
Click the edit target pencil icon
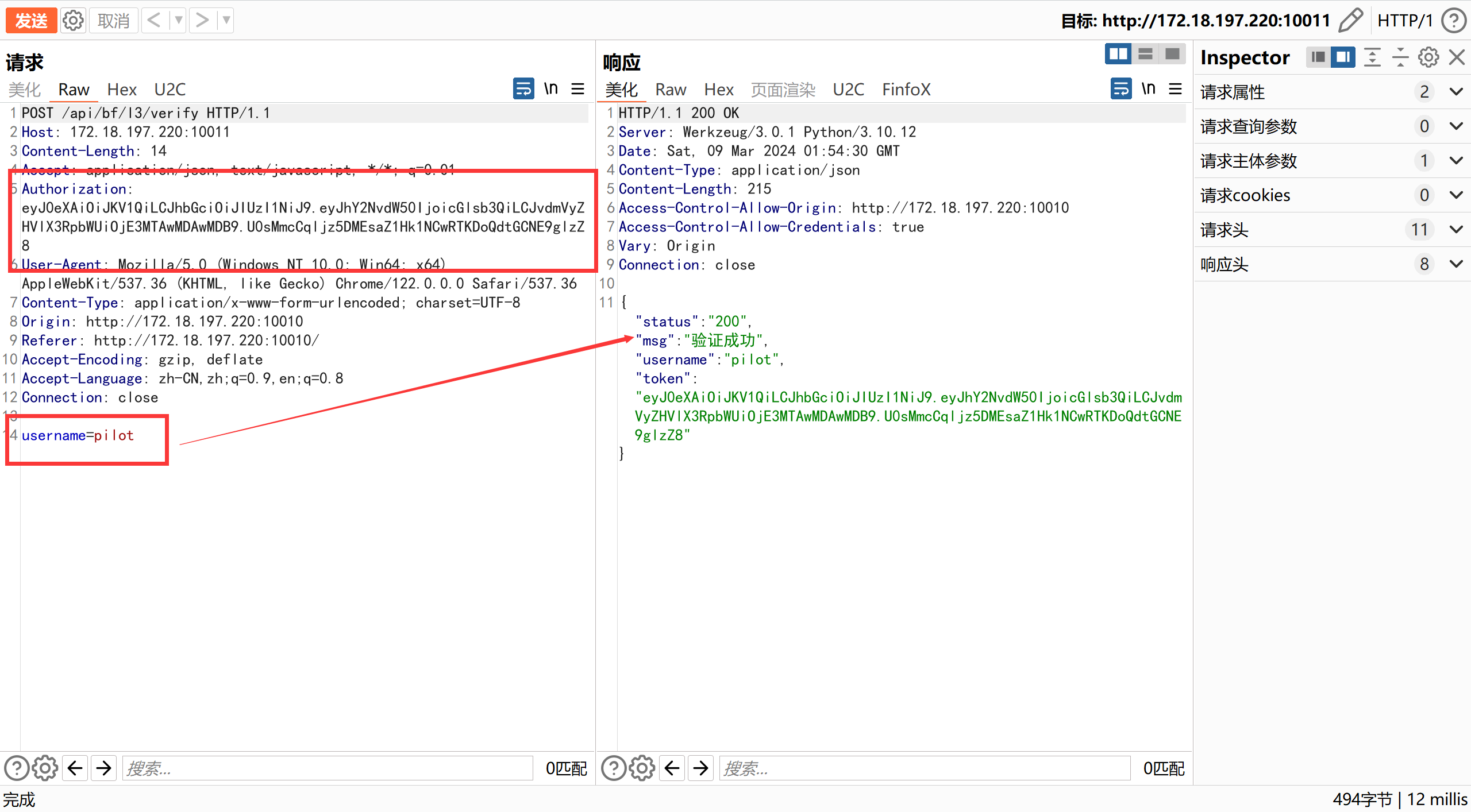point(1350,21)
